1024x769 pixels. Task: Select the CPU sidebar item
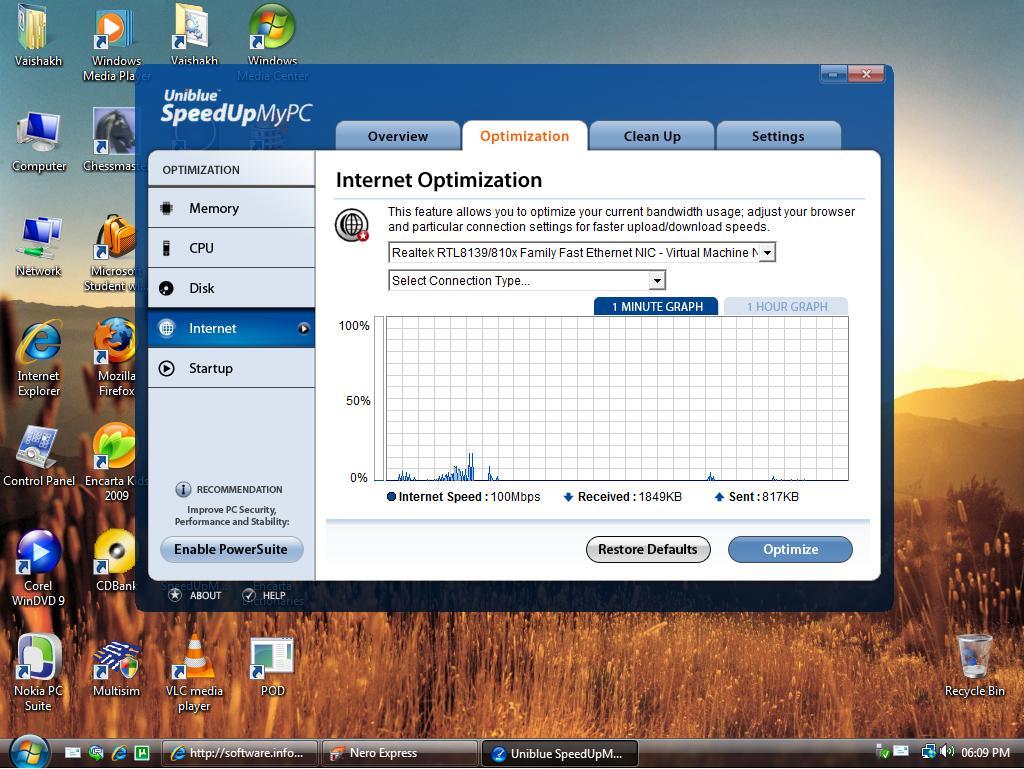click(201, 248)
